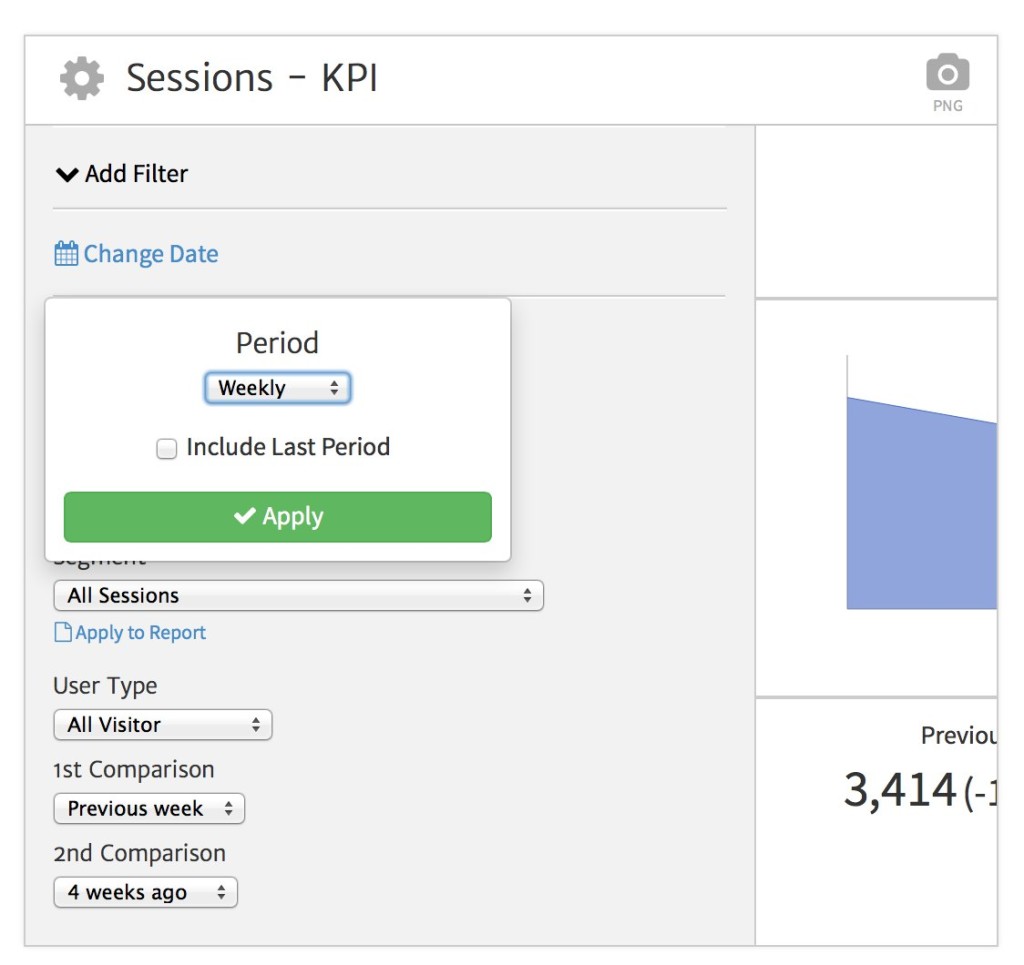This screenshot has height=965, width=1024.
Task: Click the document icon beside Apply to Report
Action: point(63,633)
